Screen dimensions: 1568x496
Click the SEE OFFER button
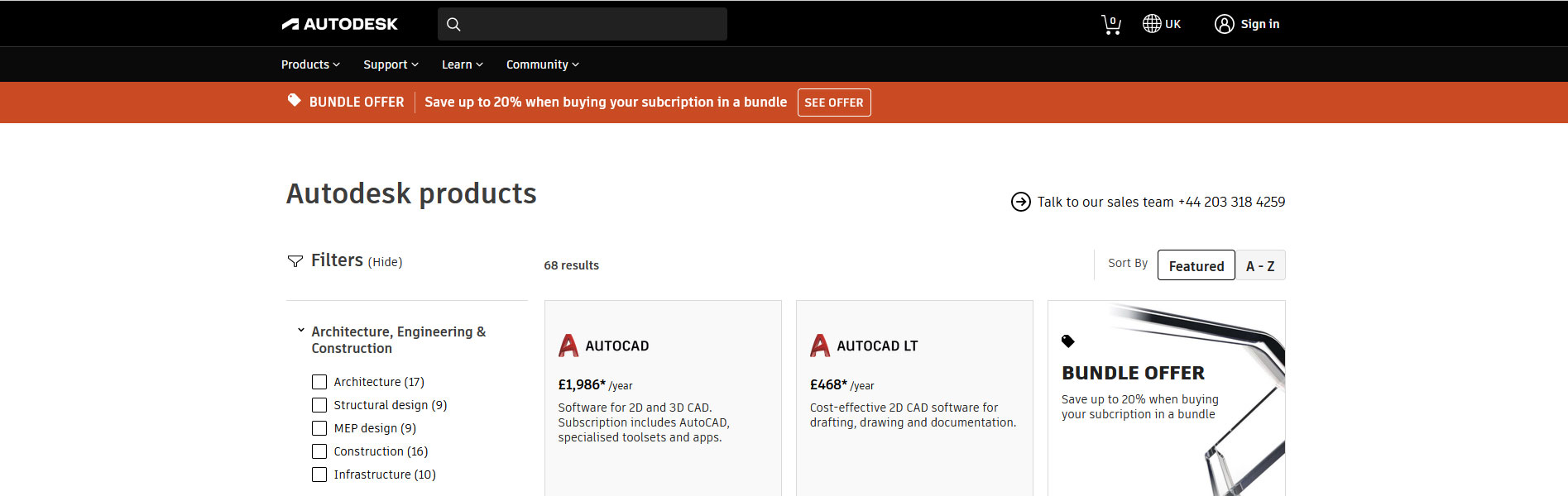point(834,103)
